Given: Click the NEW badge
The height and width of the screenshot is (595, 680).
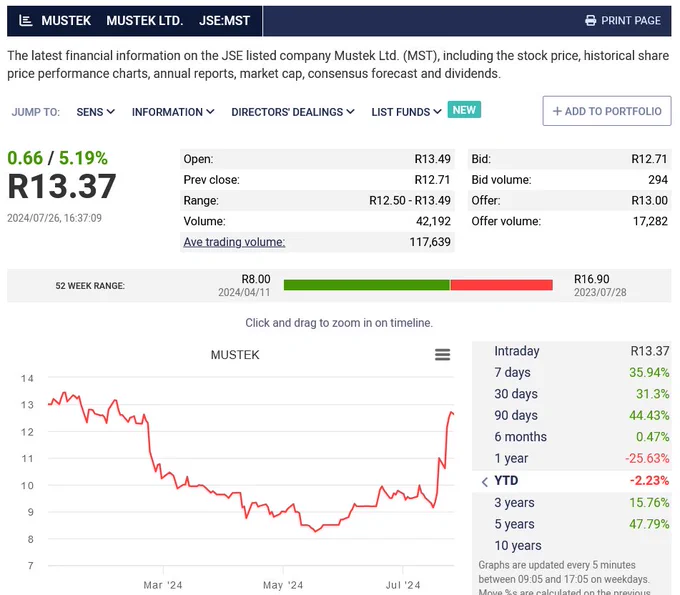Looking at the screenshot, I should [x=464, y=110].
